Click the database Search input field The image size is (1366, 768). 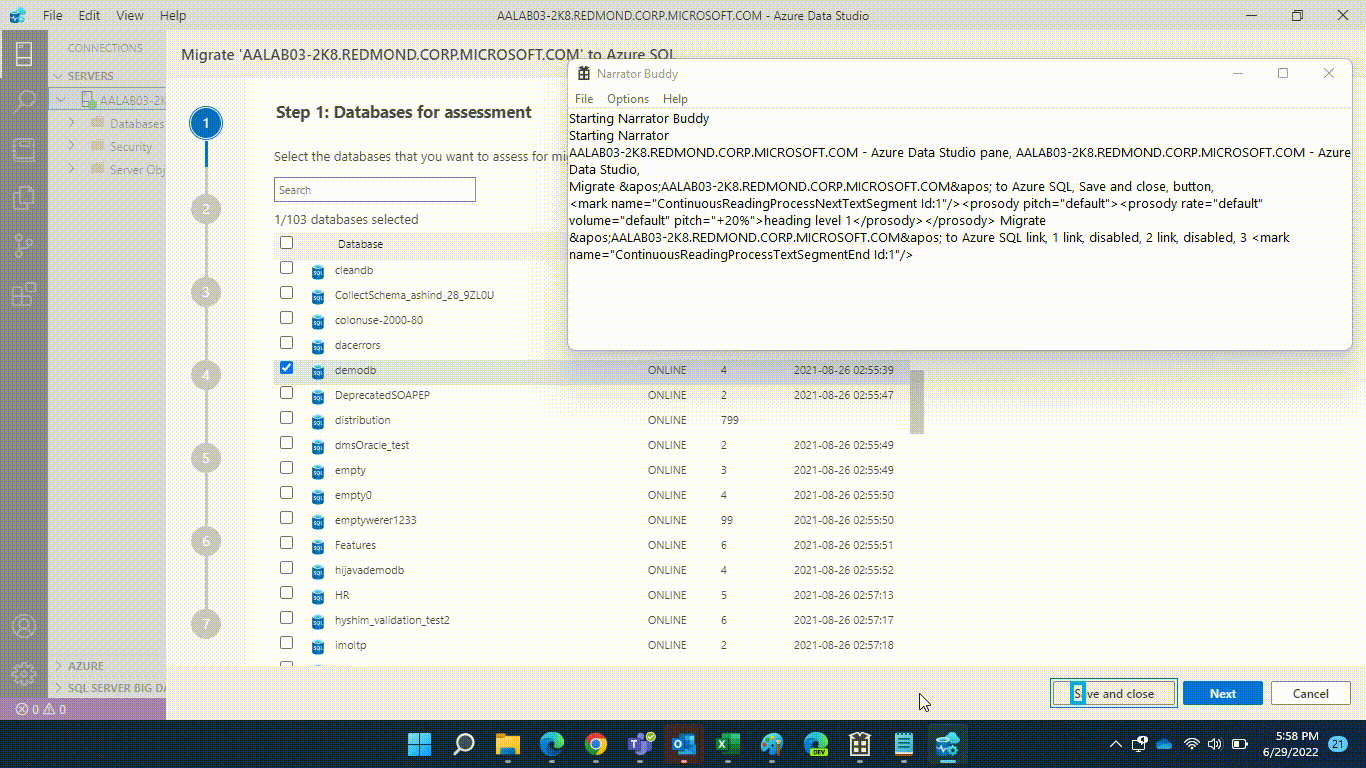coord(374,189)
